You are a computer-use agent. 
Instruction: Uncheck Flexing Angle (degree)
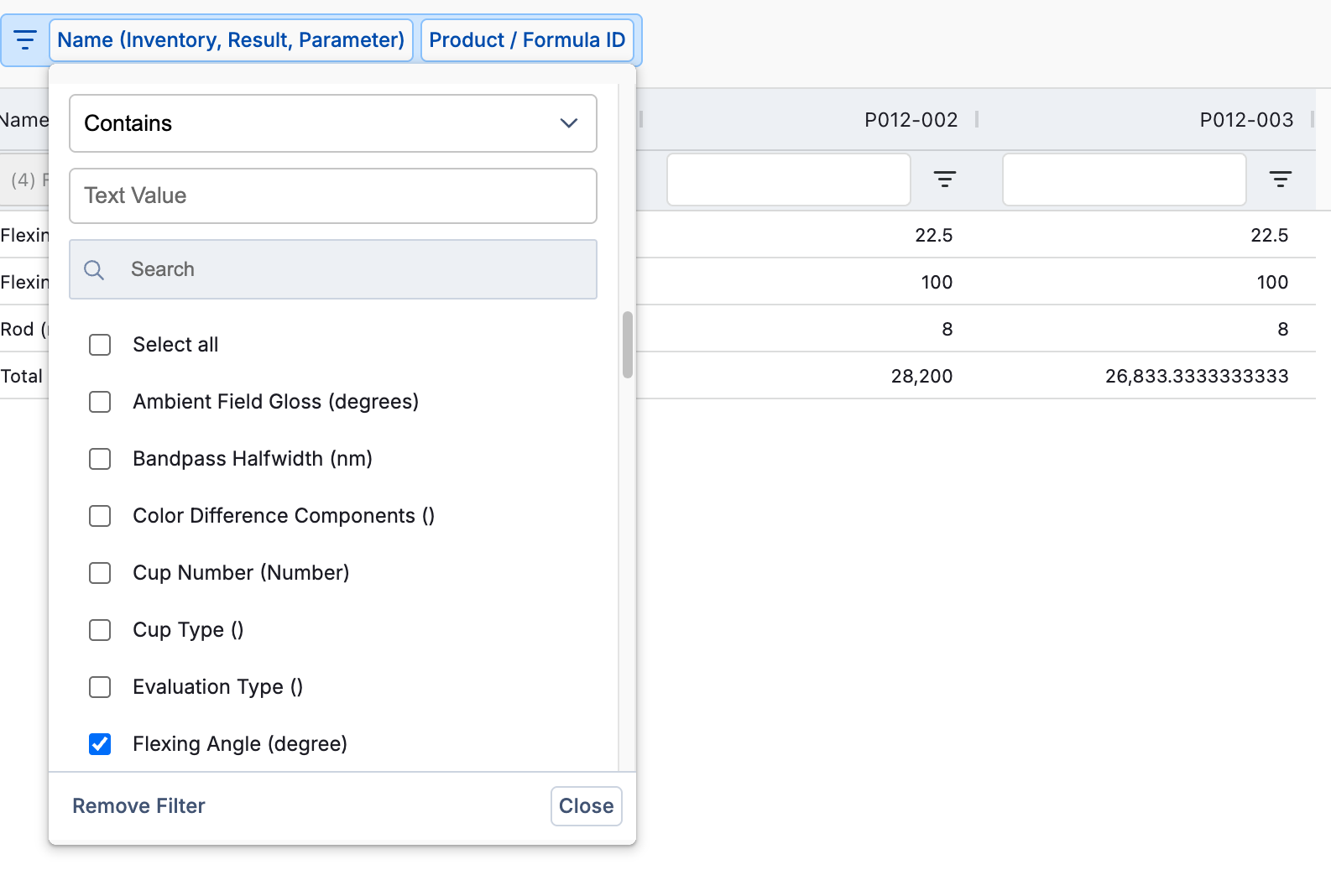[100, 744]
